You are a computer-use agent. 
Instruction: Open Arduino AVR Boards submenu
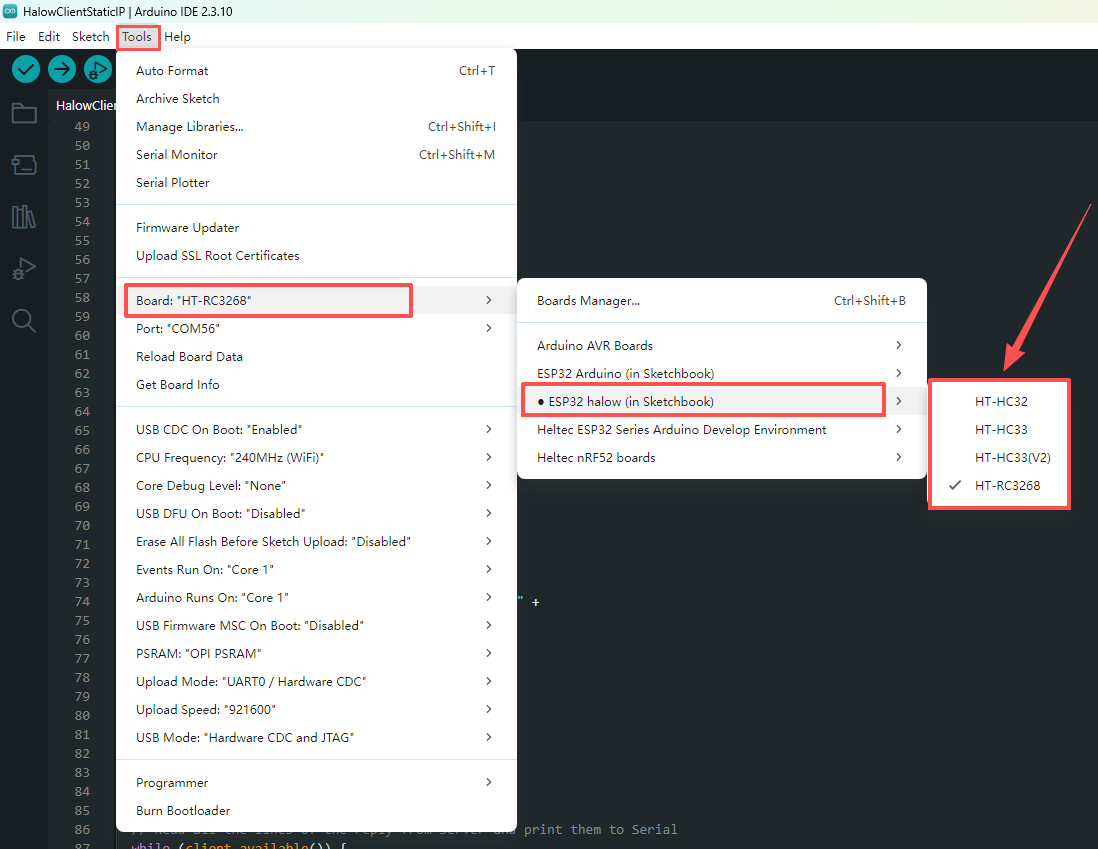click(x=722, y=345)
